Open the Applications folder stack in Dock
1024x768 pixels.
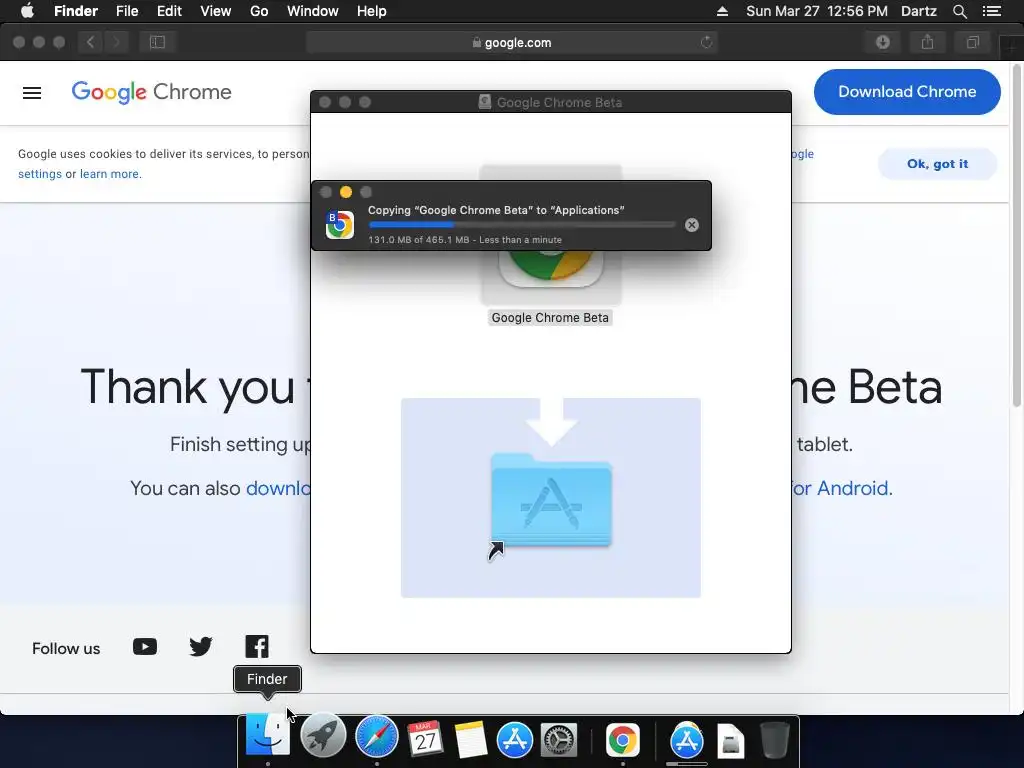point(686,740)
